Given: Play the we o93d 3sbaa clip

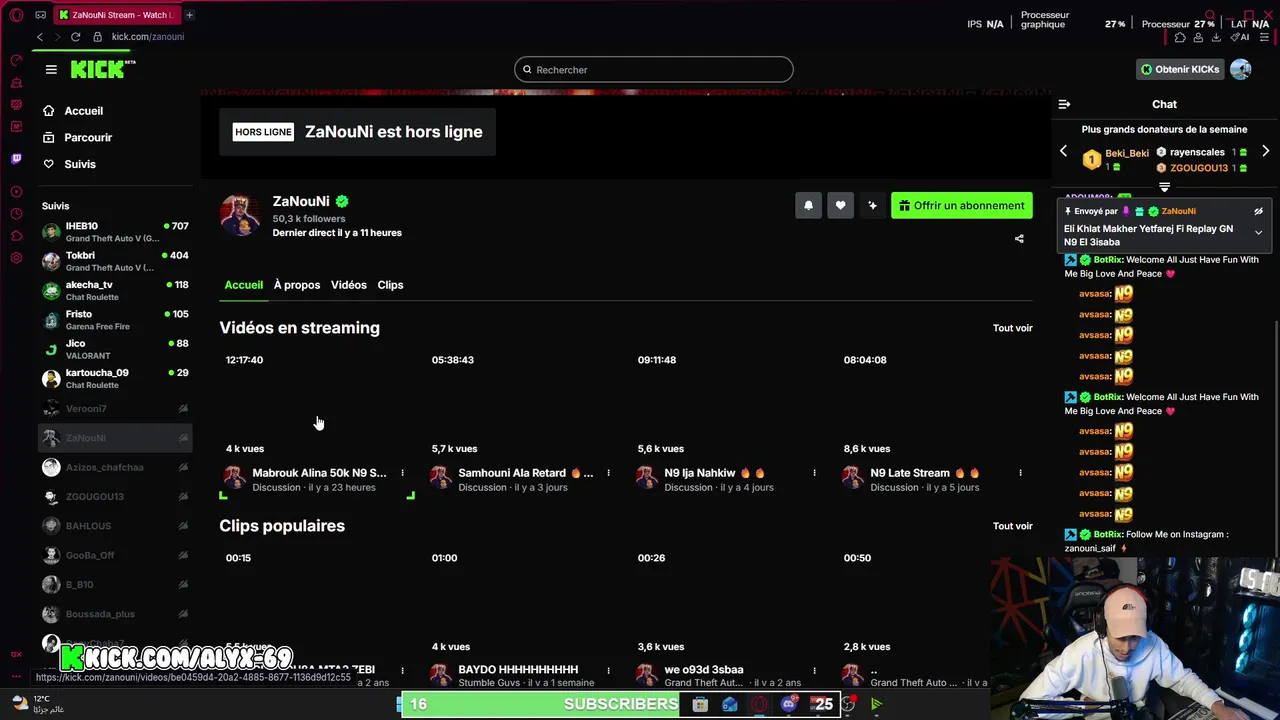Looking at the screenshot, I should click(730, 602).
